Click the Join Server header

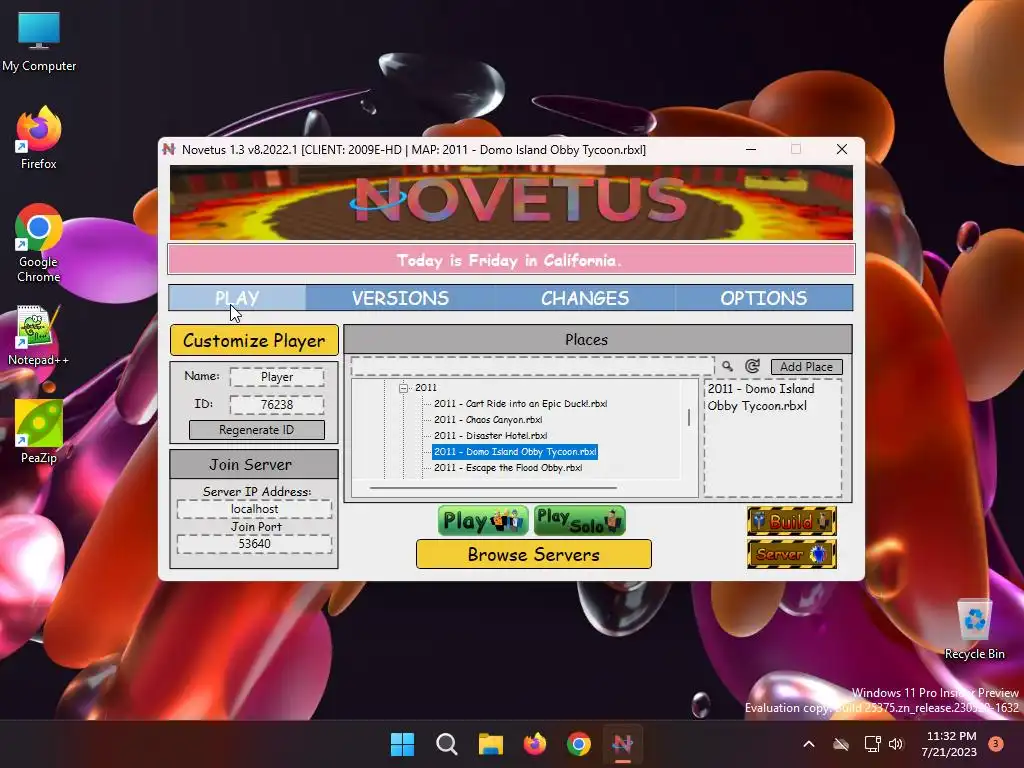(x=254, y=464)
